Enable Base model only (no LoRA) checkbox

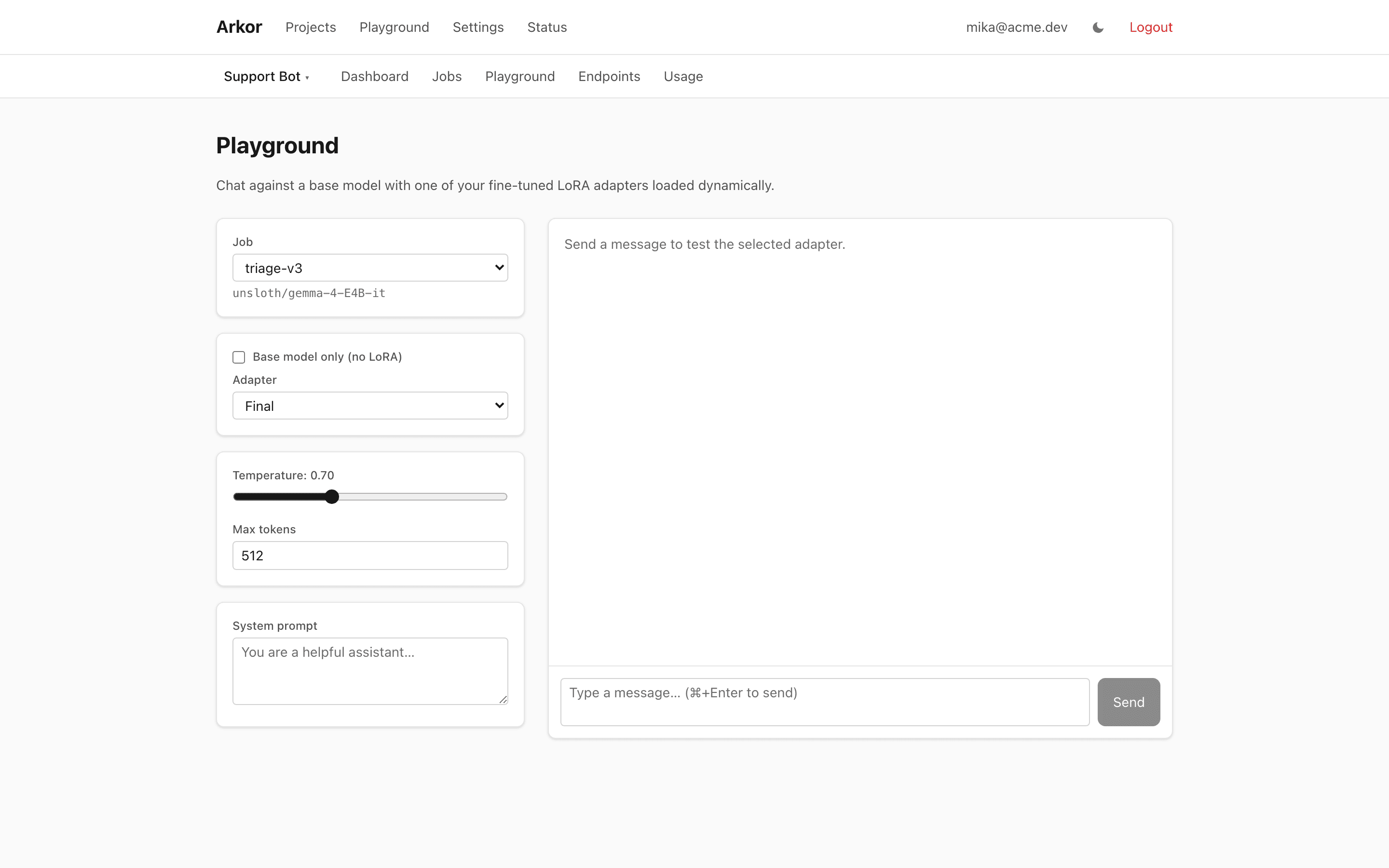pyautogui.click(x=239, y=357)
